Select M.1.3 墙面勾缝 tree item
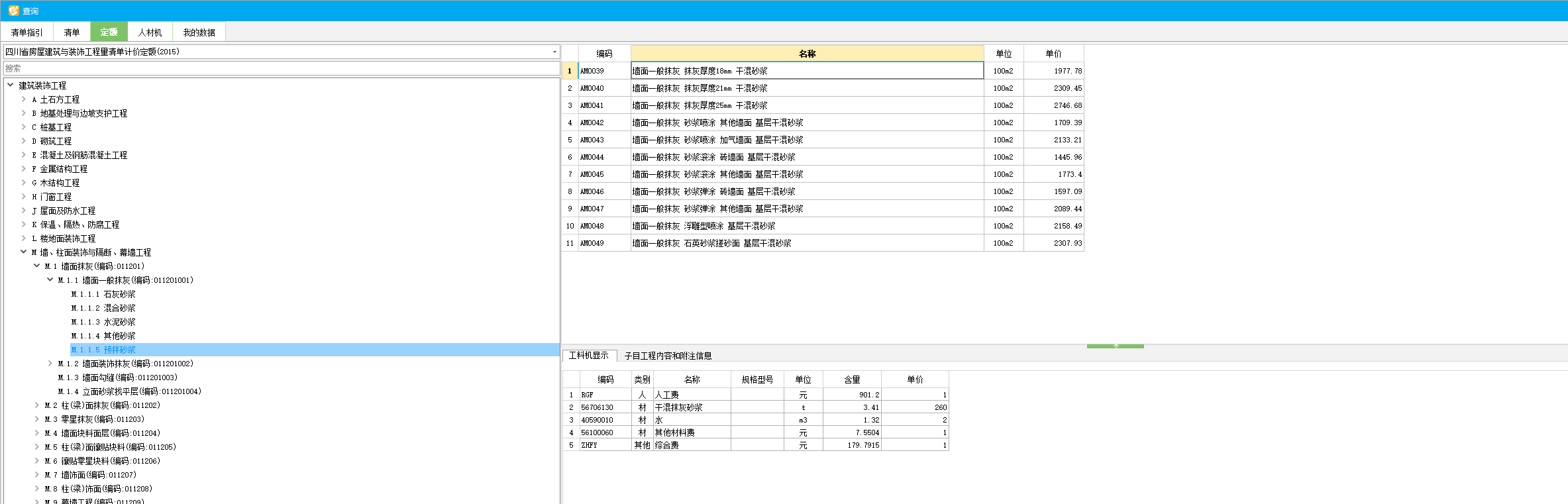The image size is (1568, 504). [118, 378]
